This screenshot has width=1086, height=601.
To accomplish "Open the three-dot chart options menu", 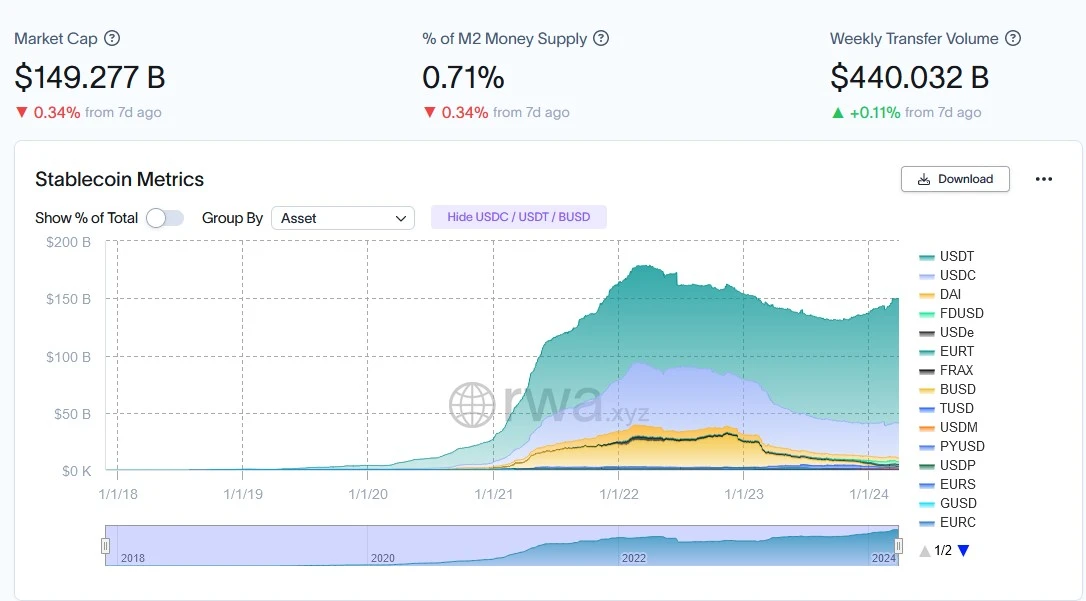I will (x=1044, y=179).
